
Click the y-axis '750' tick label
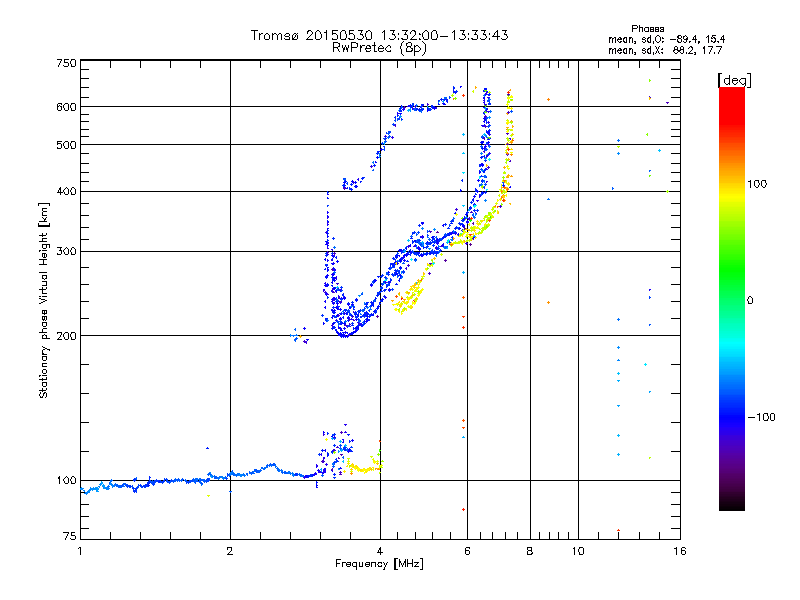click(x=66, y=63)
